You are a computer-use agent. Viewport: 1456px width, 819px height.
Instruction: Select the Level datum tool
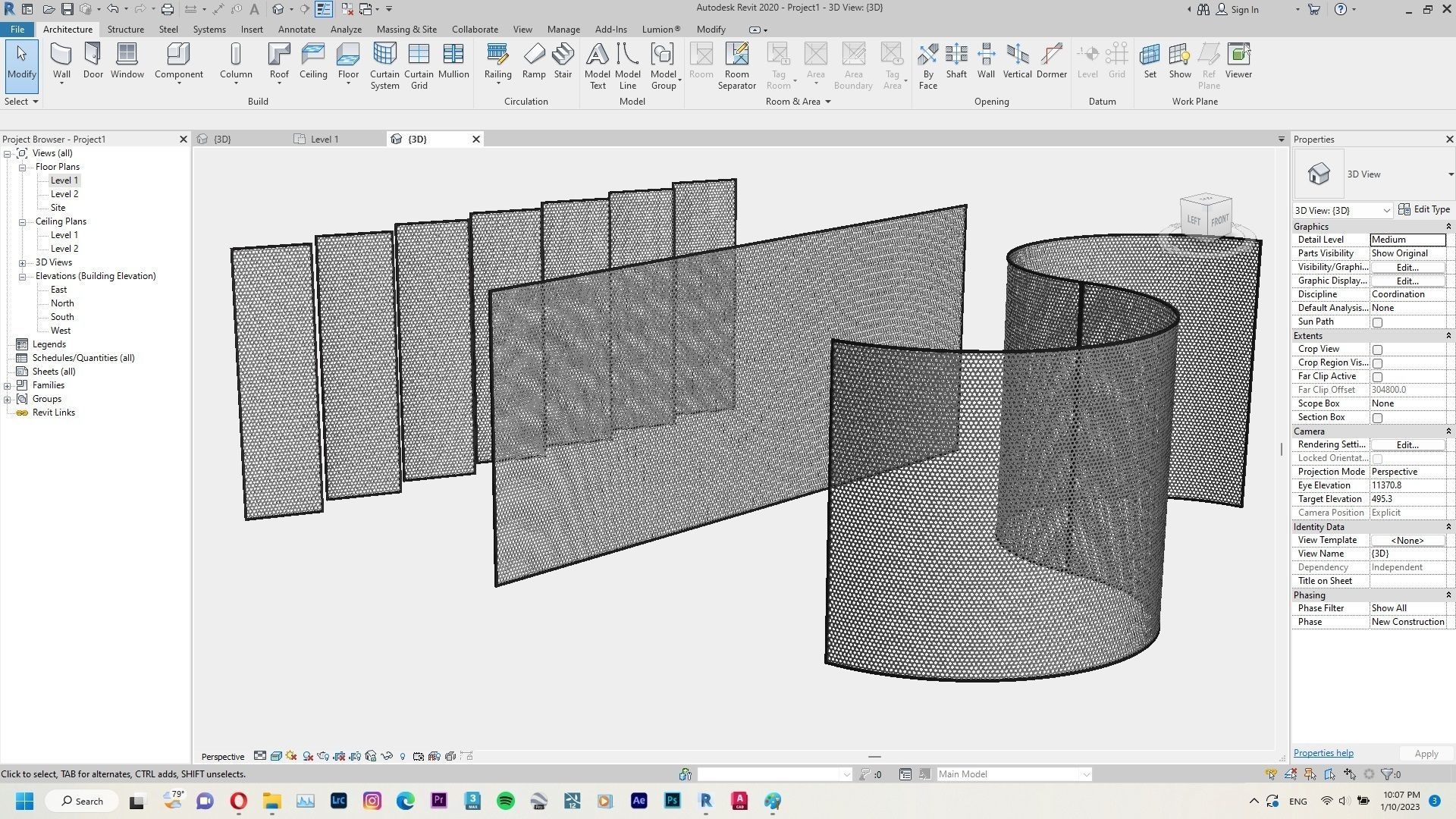click(x=1087, y=61)
